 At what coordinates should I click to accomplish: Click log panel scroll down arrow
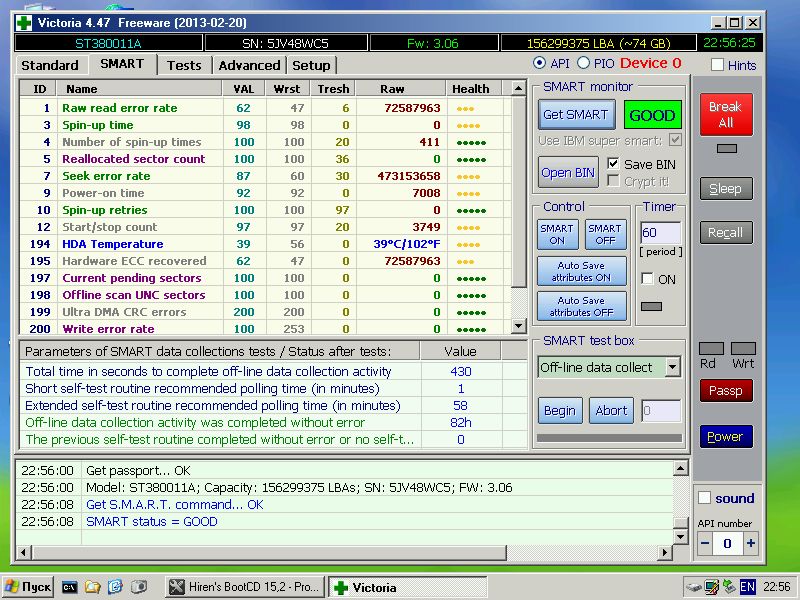tap(681, 536)
